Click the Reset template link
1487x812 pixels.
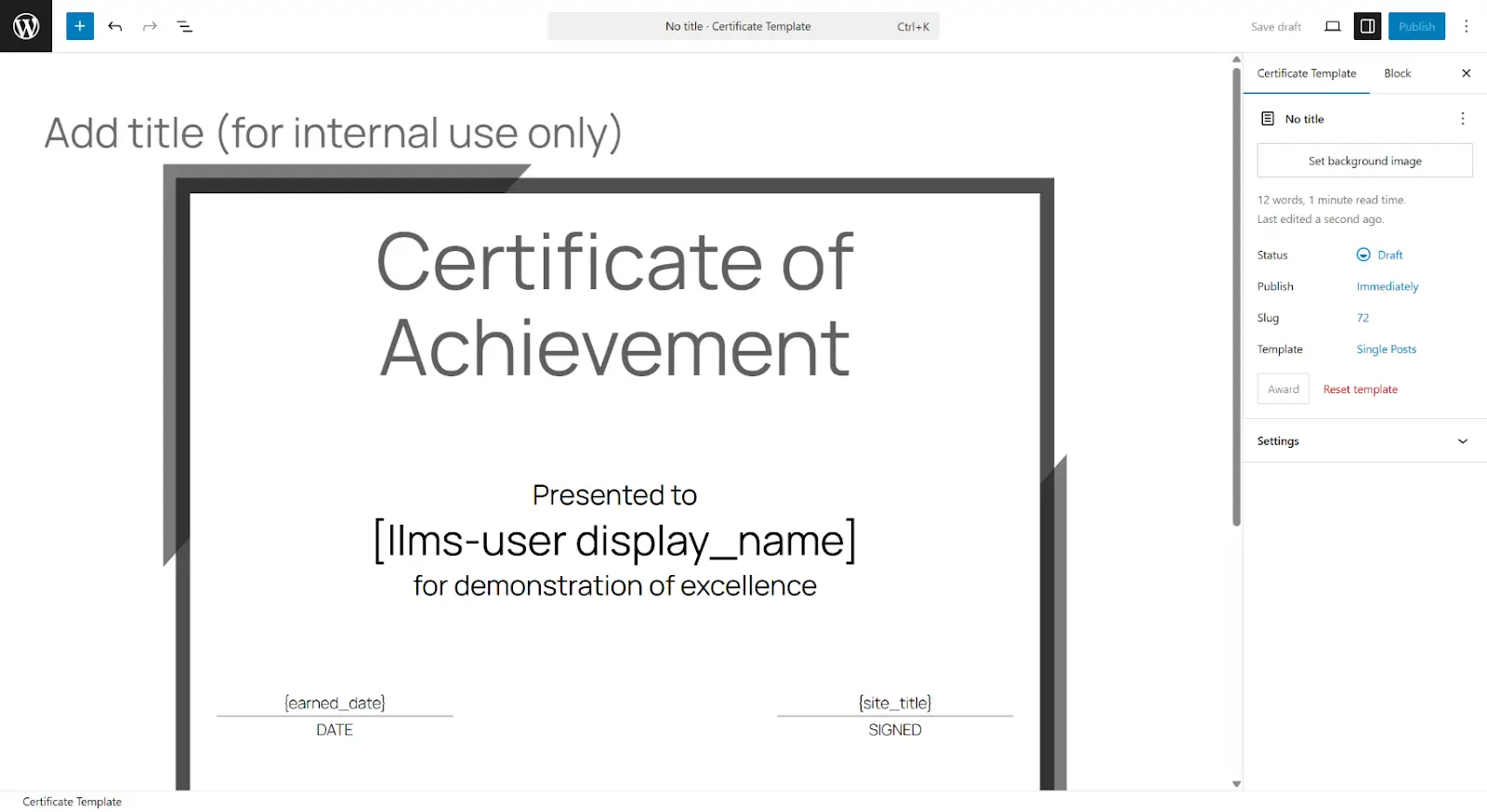click(1360, 389)
